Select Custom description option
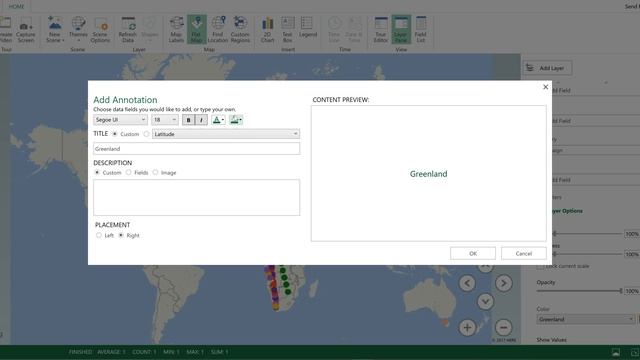 click(x=97, y=172)
